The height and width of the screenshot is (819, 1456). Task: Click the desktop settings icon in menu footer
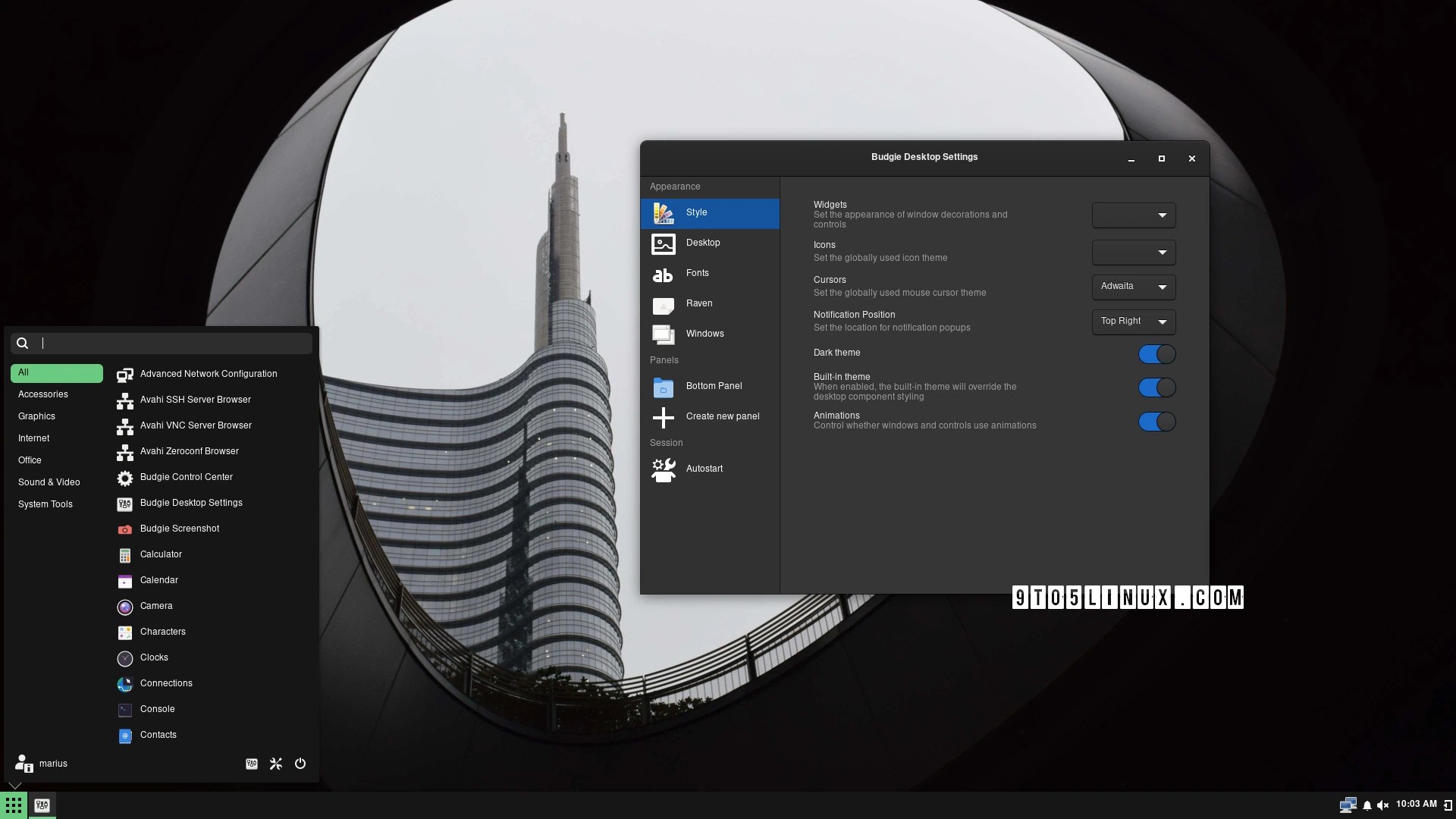click(x=252, y=764)
